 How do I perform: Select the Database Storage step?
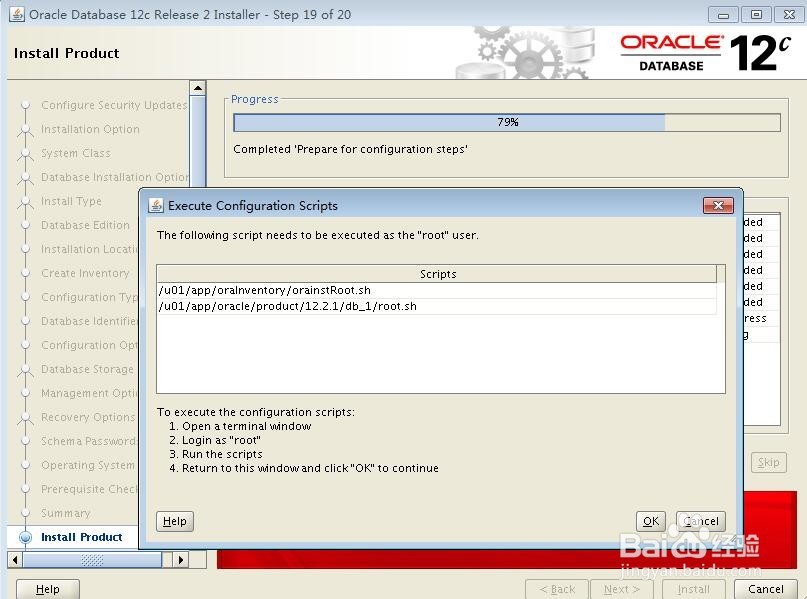coord(87,369)
